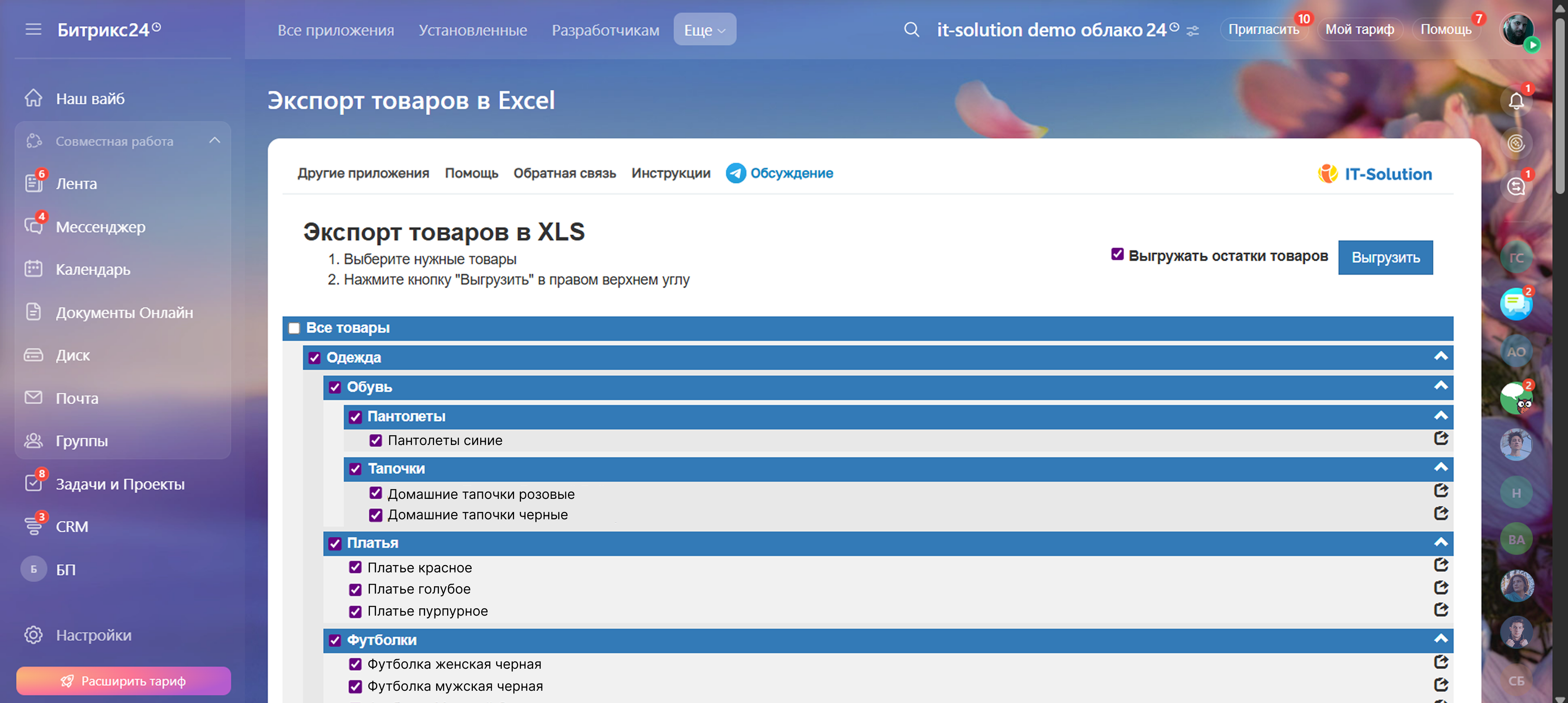Switch to Установленные tab

point(472,30)
